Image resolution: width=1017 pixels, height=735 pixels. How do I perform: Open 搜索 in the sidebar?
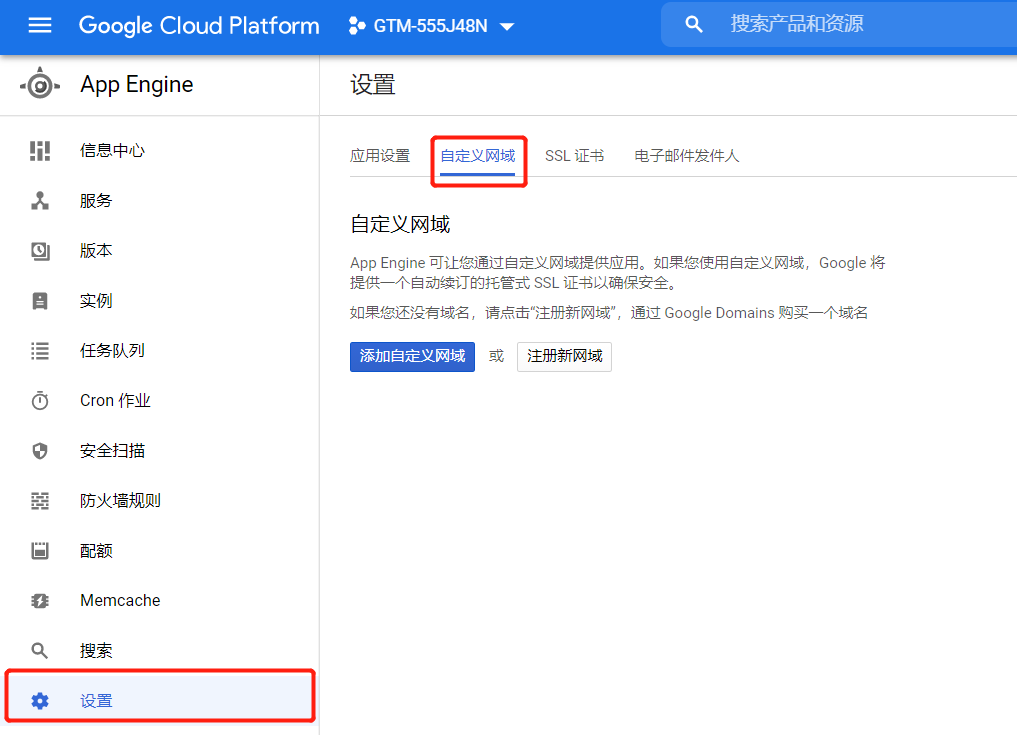tap(160, 651)
